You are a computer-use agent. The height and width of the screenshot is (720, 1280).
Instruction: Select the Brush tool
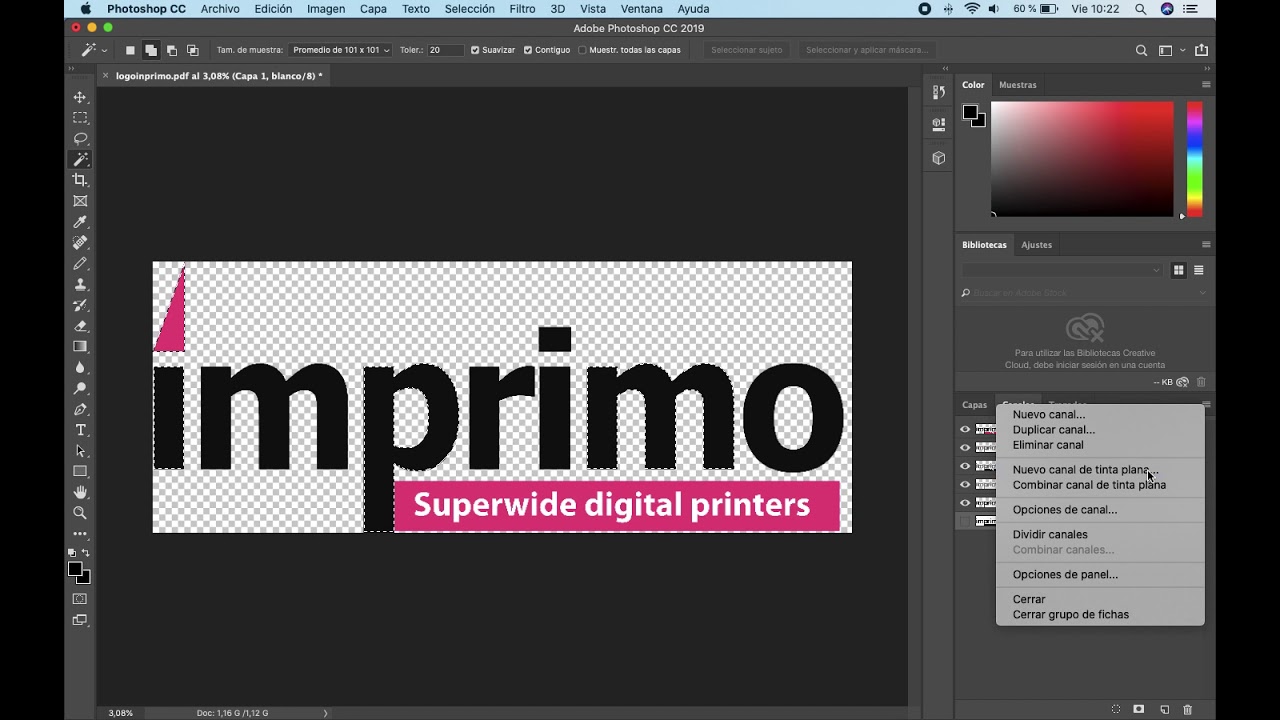80,264
